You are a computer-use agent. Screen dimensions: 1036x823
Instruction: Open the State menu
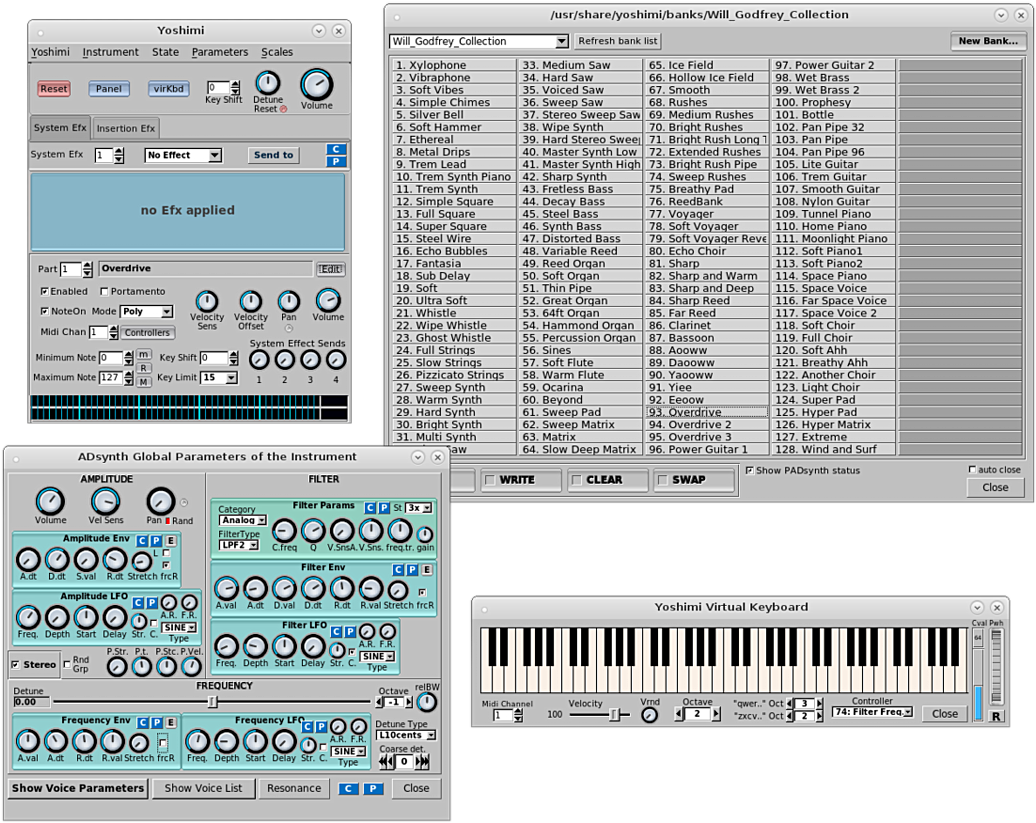[165, 52]
